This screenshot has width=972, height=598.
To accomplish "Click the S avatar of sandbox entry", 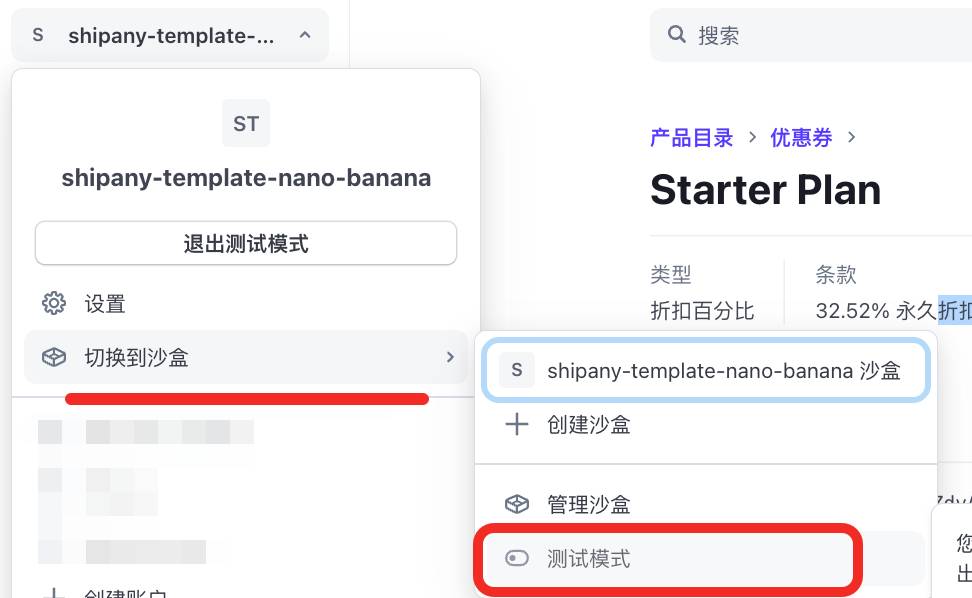I will point(516,371).
